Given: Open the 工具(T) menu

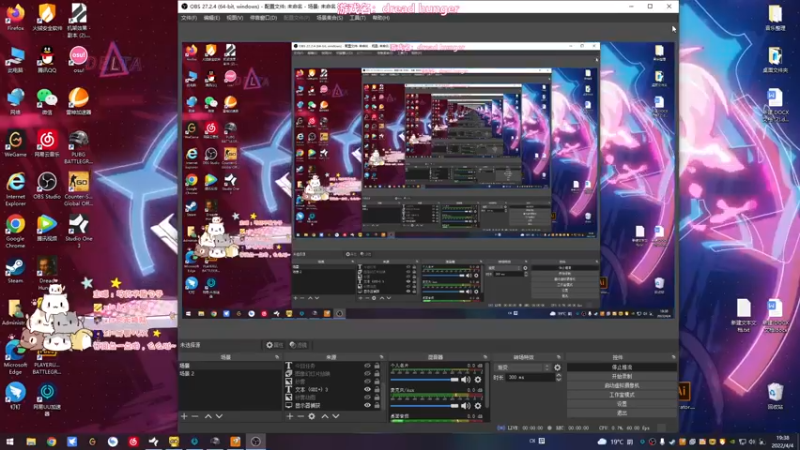Looking at the screenshot, I should [x=358, y=18].
